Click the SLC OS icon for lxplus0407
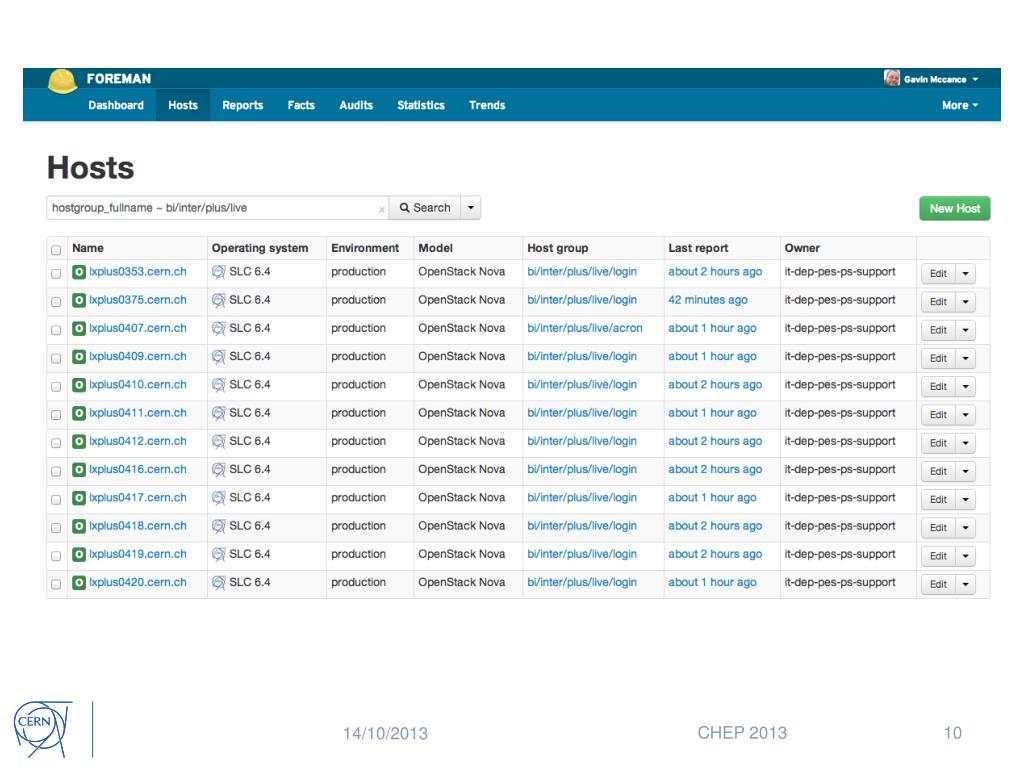This screenshot has width=1024, height=768. pyautogui.click(x=219, y=328)
